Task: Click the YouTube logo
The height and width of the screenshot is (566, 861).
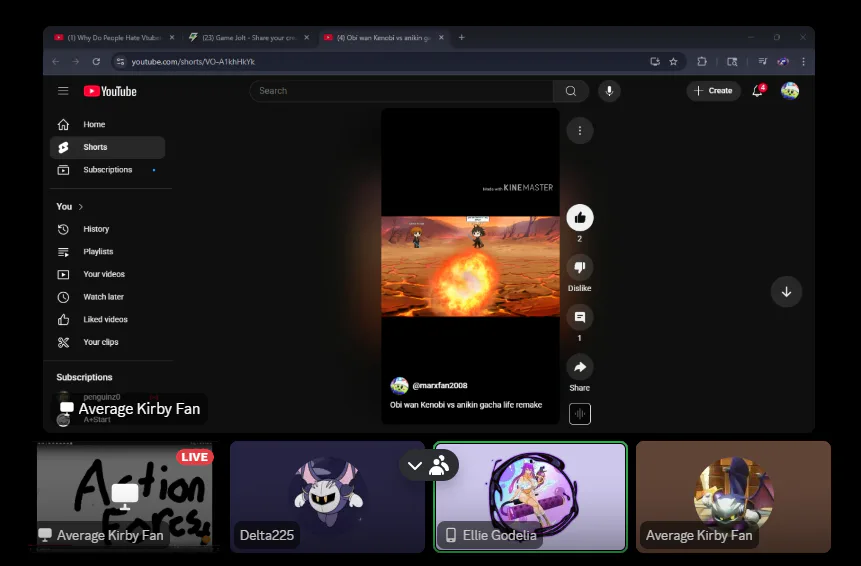Action: (x=110, y=91)
